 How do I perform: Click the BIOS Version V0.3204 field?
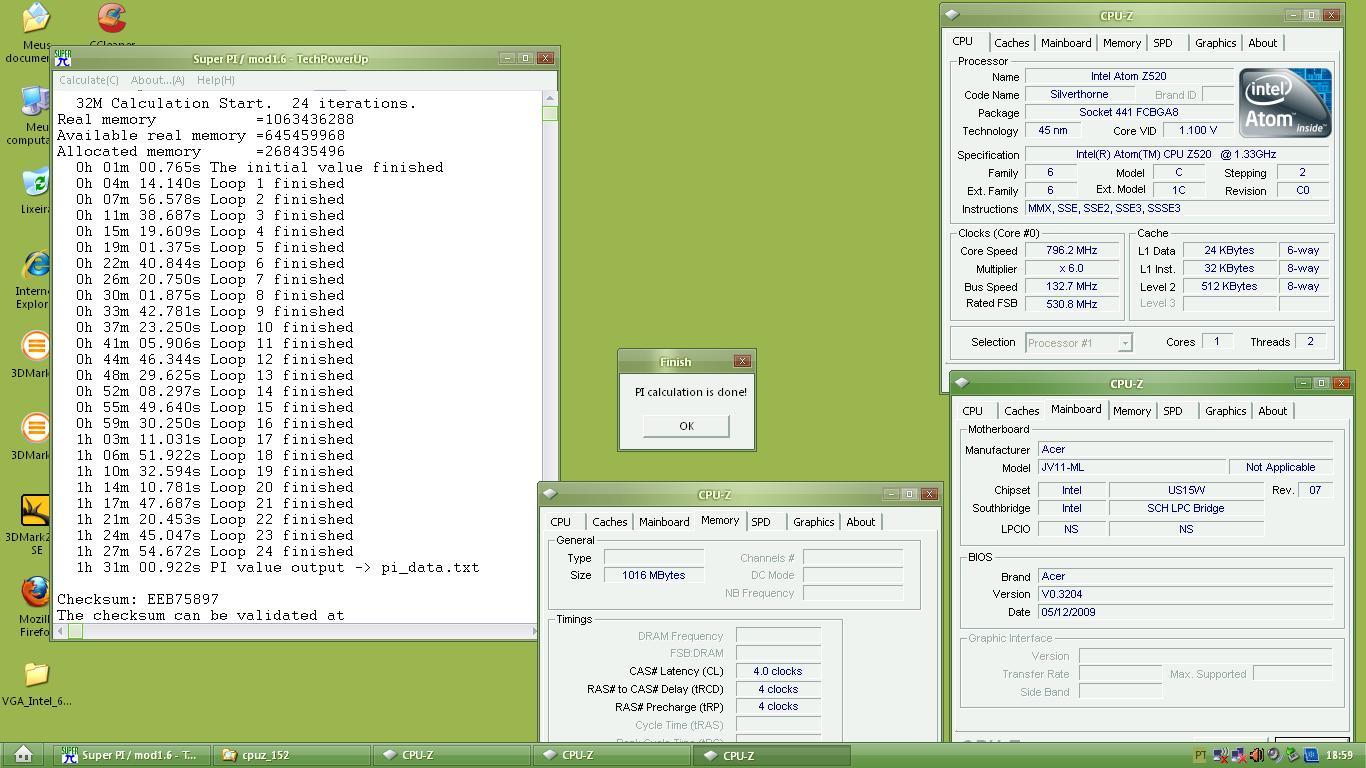[x=1185, y=594]
